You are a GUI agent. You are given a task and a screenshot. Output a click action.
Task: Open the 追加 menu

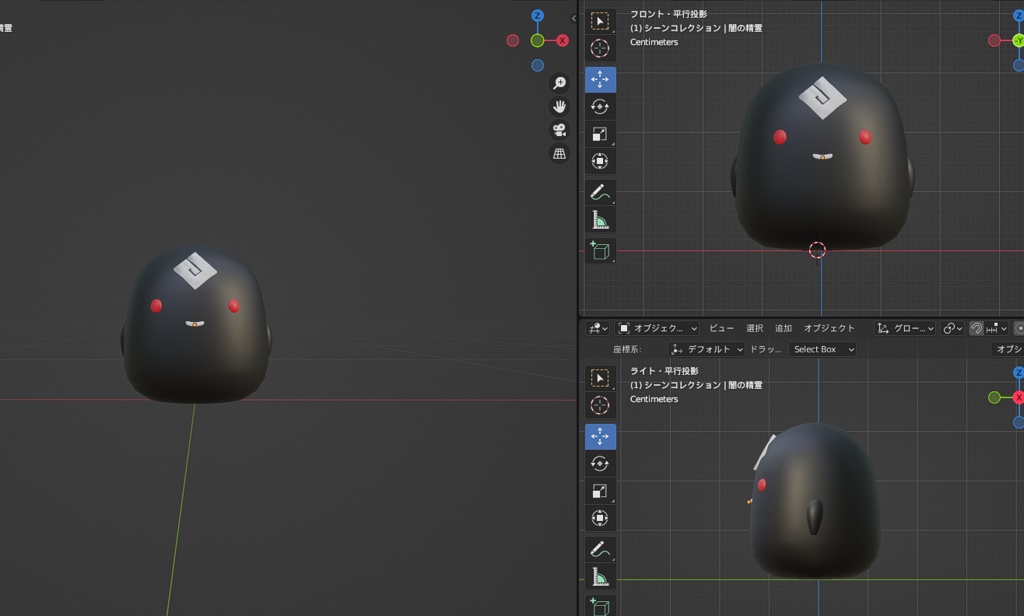(783, 329)
